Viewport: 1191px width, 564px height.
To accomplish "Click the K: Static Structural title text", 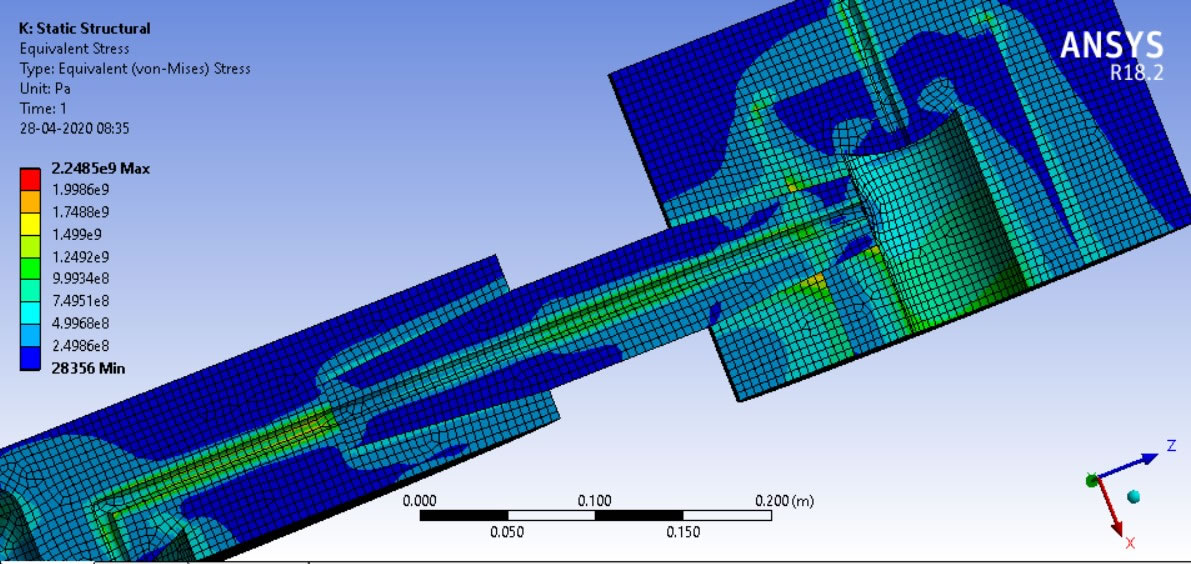I will coord(85,28).
